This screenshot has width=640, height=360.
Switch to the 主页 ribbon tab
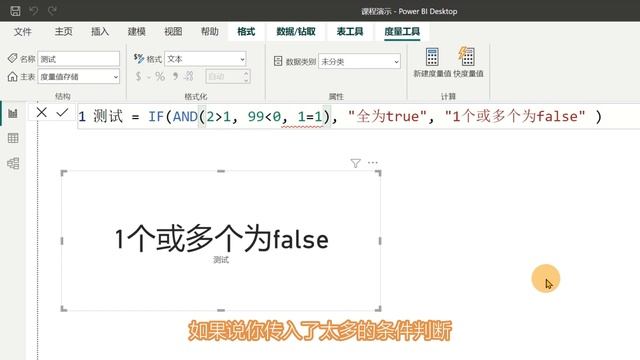63,31
